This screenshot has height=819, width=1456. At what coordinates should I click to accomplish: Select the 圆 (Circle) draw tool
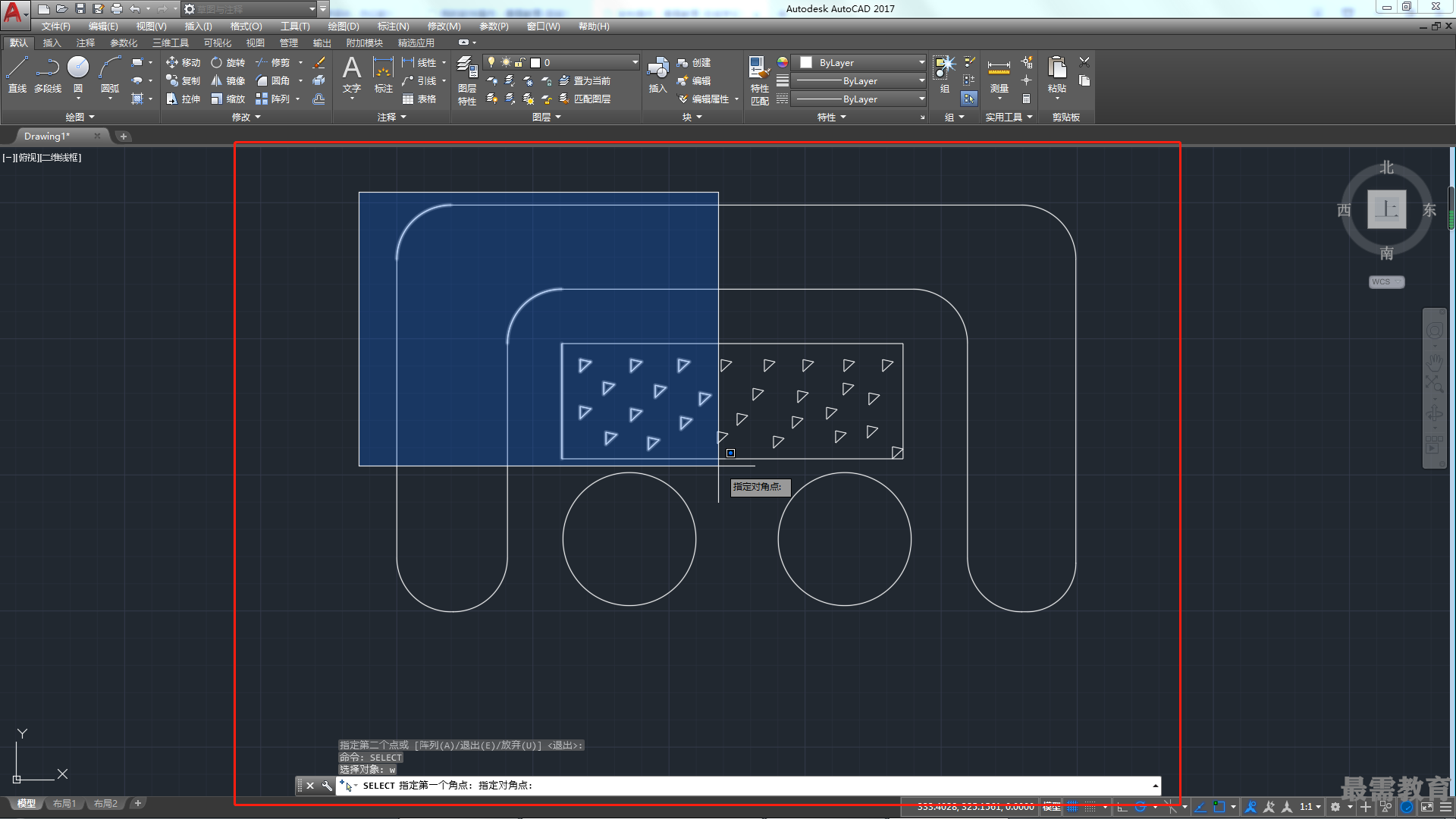[x=78, y=74]
